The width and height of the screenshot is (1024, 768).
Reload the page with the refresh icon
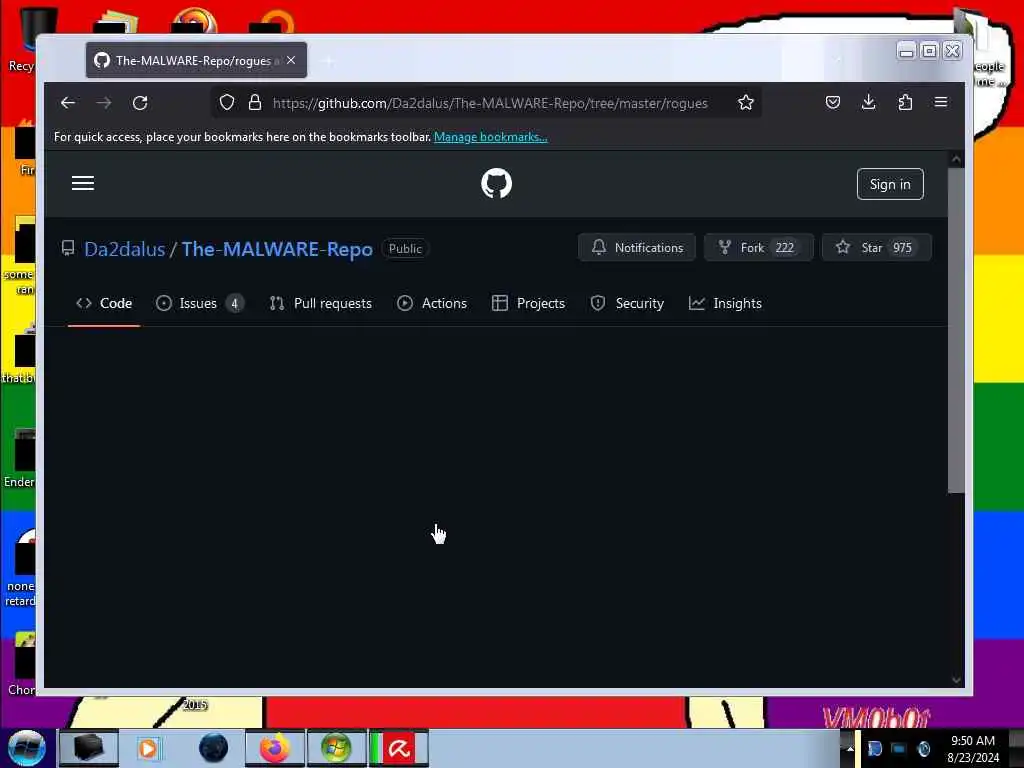pos(140,103)
